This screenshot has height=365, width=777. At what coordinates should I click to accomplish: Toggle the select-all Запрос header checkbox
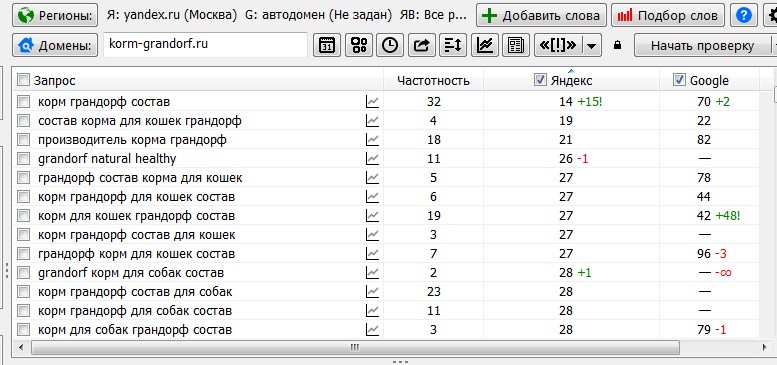point(23,80)
